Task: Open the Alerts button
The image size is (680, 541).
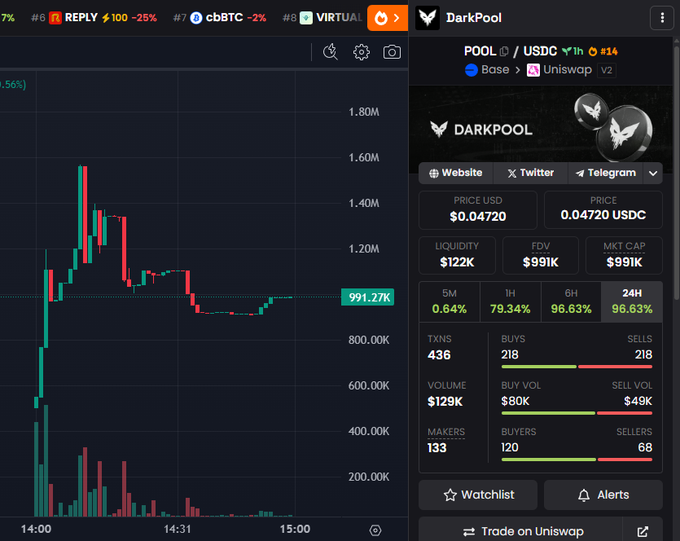Action: coord(603,495)
